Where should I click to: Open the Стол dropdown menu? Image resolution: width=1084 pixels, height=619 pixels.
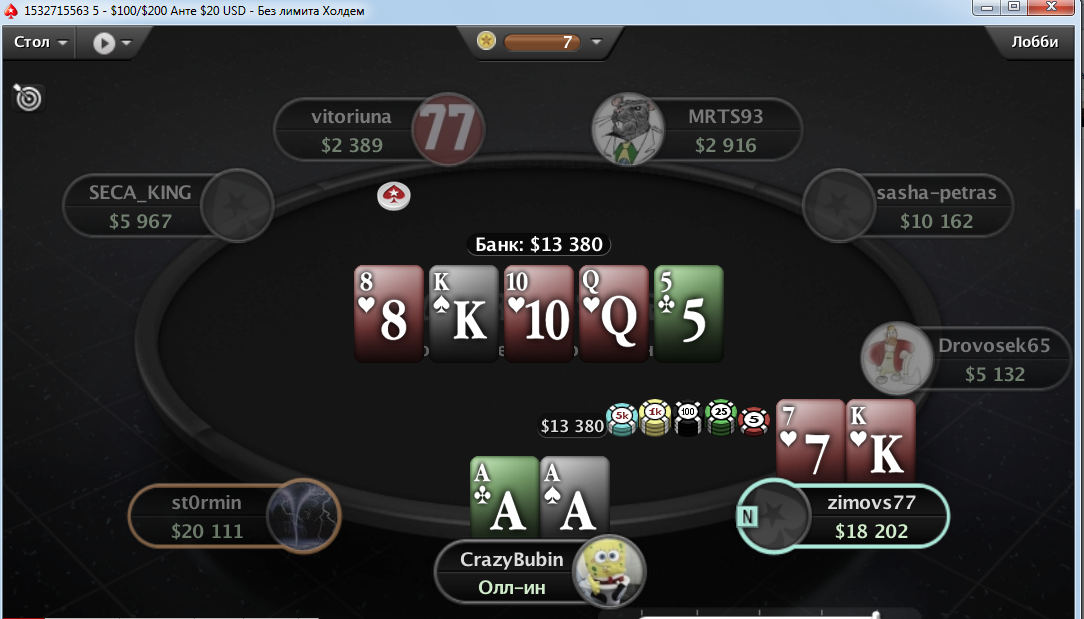coord(41,42)
